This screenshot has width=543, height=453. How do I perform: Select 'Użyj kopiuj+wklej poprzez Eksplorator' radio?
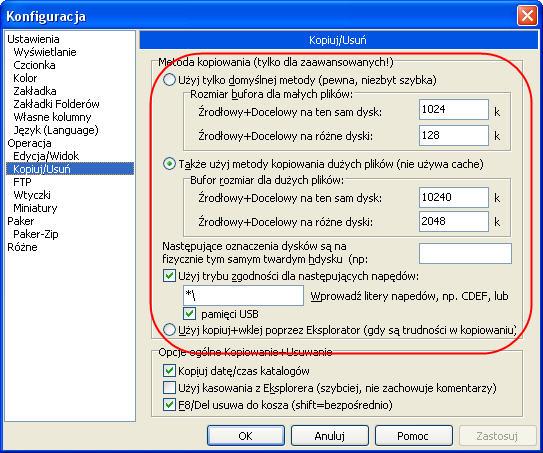tap(169, 329)
